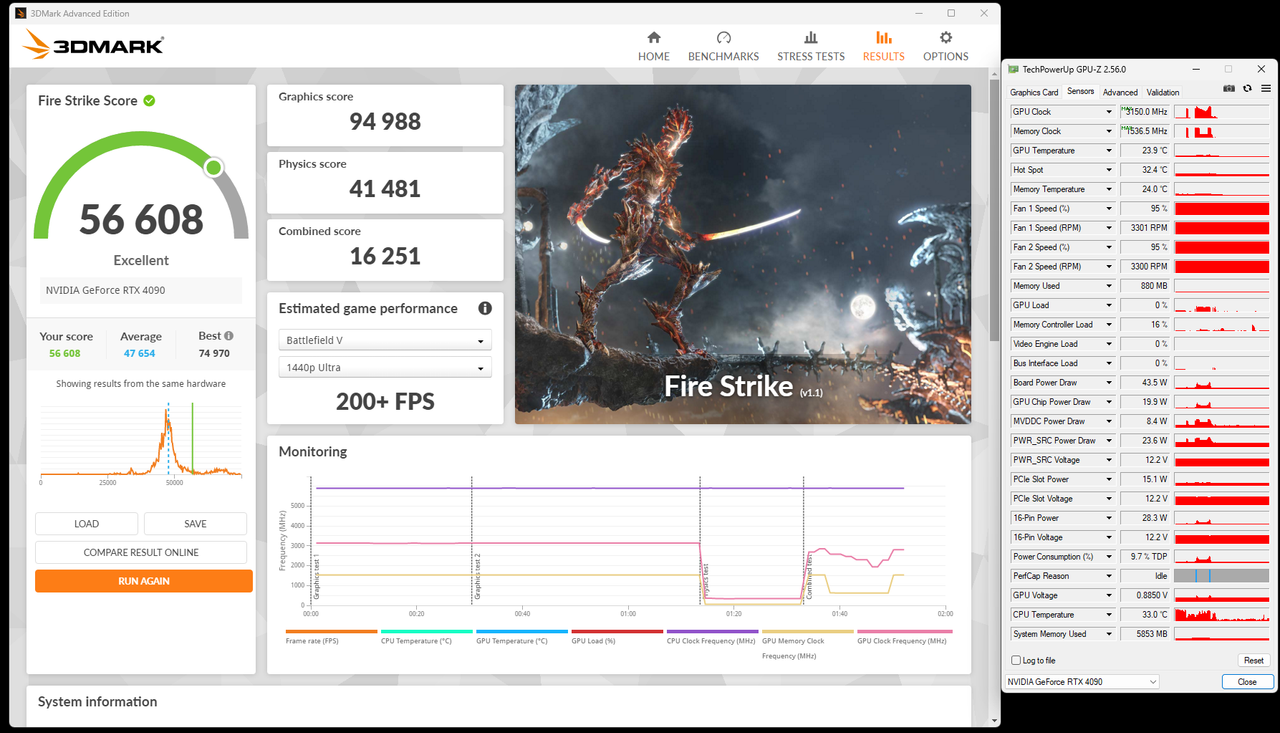The width and height of the screenshot is (1280, 733).
Task: Click the GPU-Z refresh icon
Action: pyautogui.click(x=1247, y=89)
